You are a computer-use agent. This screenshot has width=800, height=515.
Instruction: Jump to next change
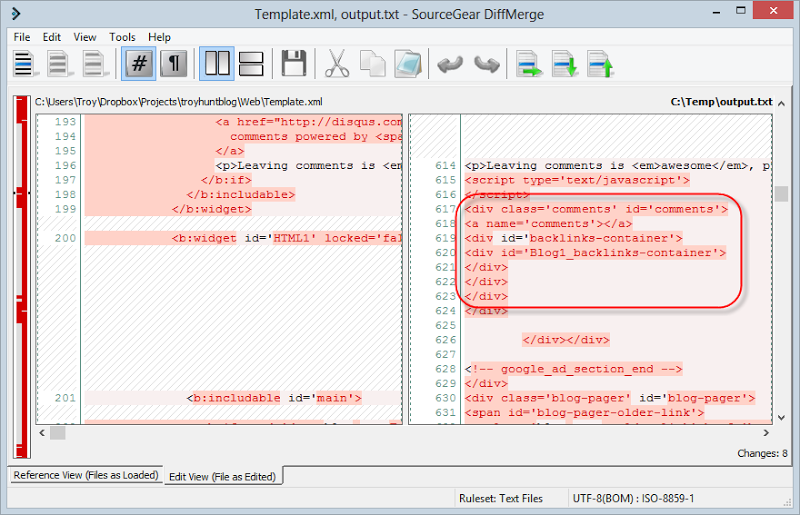point(564,64)
